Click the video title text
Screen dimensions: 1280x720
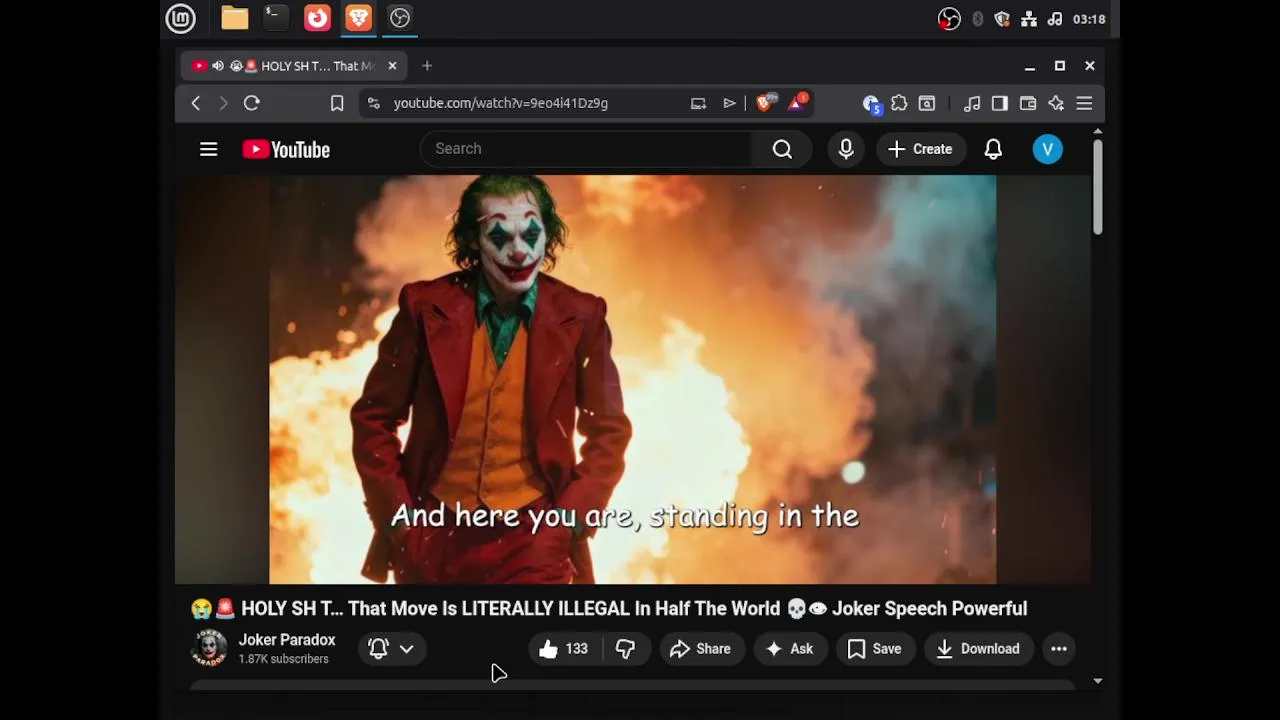(609, 609)
